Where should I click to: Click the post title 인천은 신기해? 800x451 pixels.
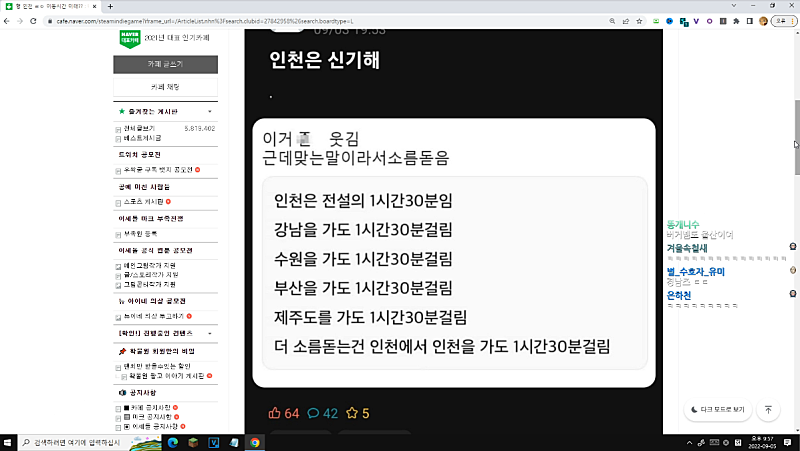point(324,60)
